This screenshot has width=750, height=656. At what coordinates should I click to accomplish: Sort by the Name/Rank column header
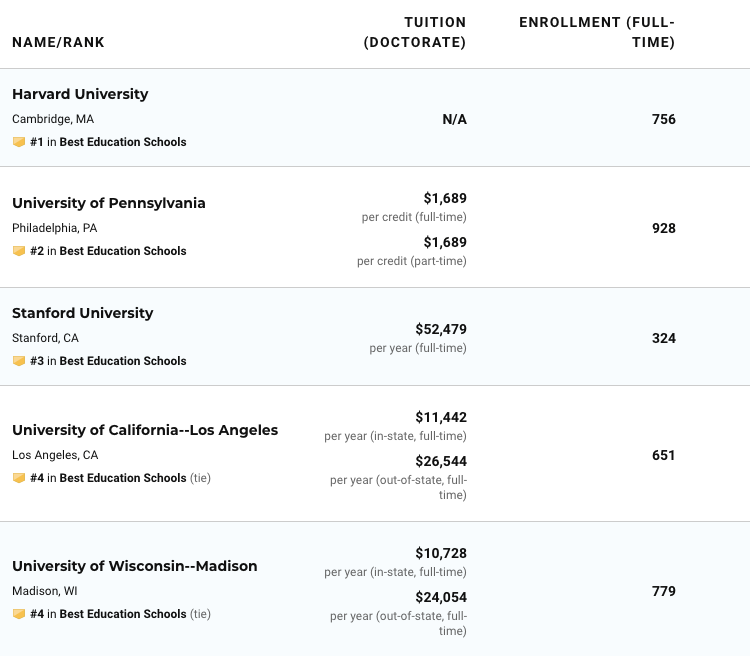click(58, 42)
